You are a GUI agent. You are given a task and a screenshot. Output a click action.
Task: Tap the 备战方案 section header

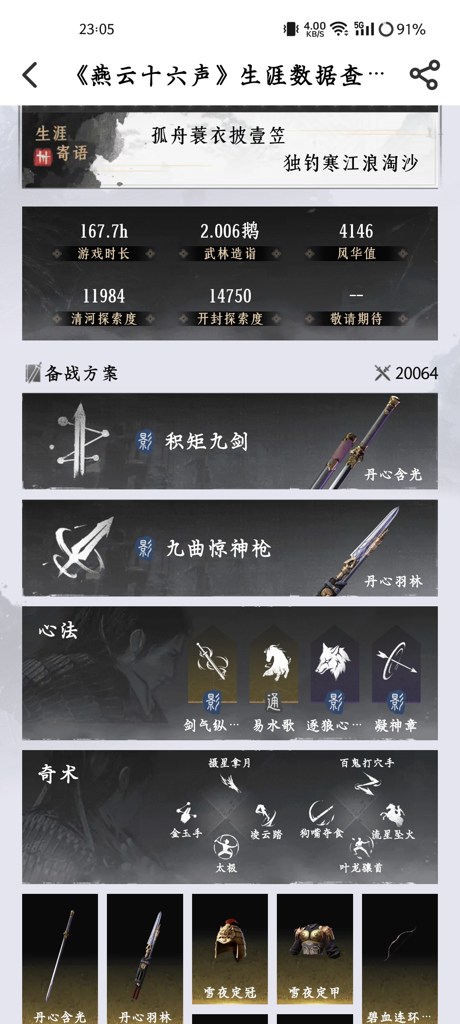(x=72, y=374)
